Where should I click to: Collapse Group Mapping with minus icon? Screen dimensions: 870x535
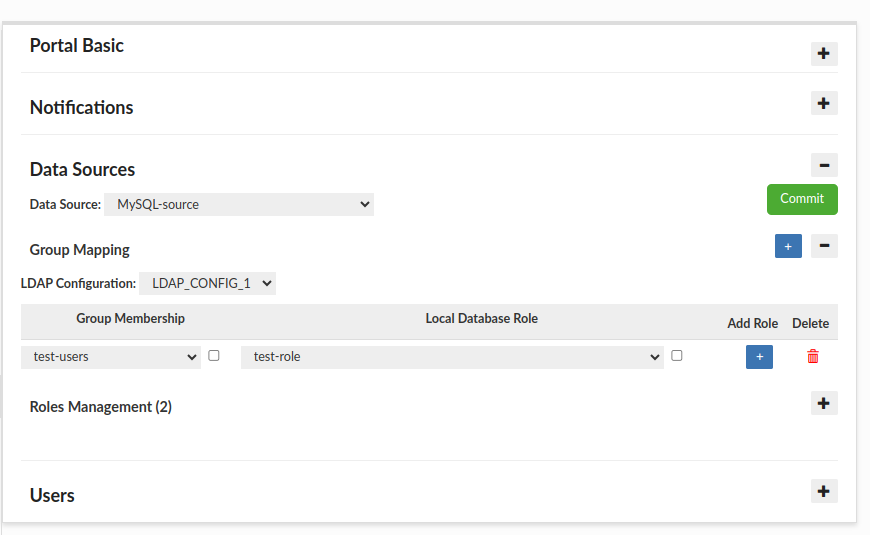[823, 246]
